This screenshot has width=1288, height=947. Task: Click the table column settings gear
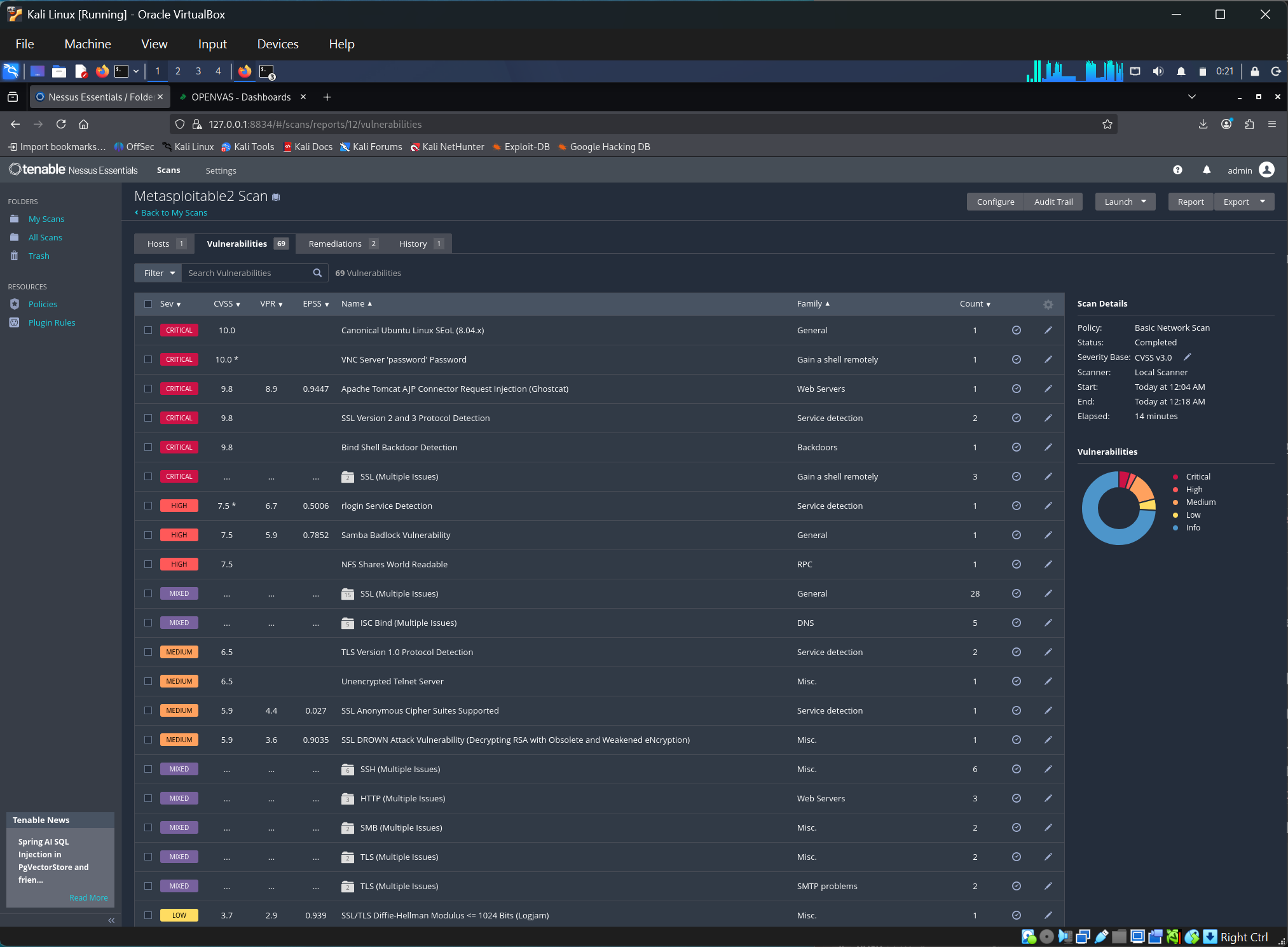pos(1048,305)
